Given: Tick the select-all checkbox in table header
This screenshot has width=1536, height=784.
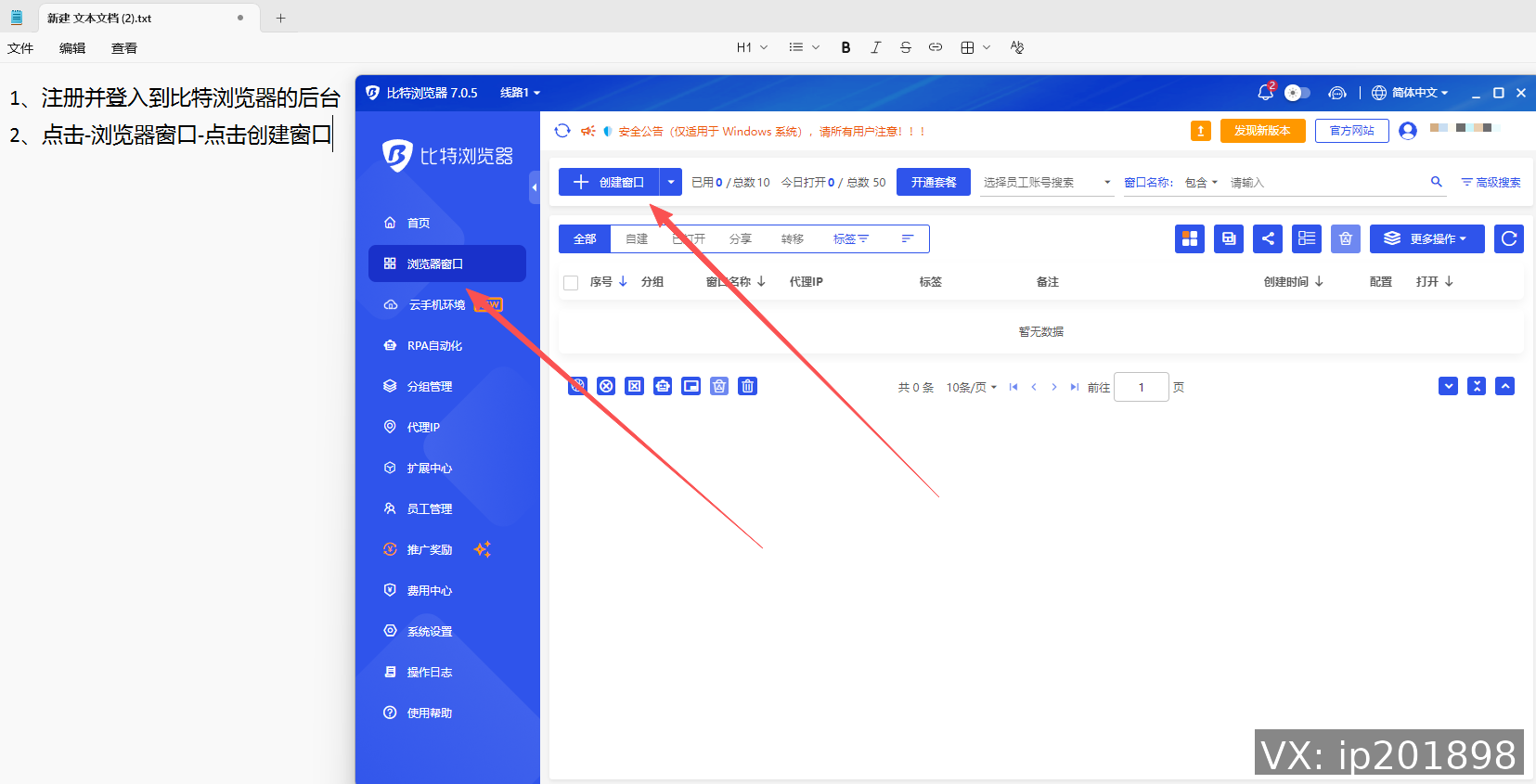Looking at the screenshot, I should click(571, 282).
